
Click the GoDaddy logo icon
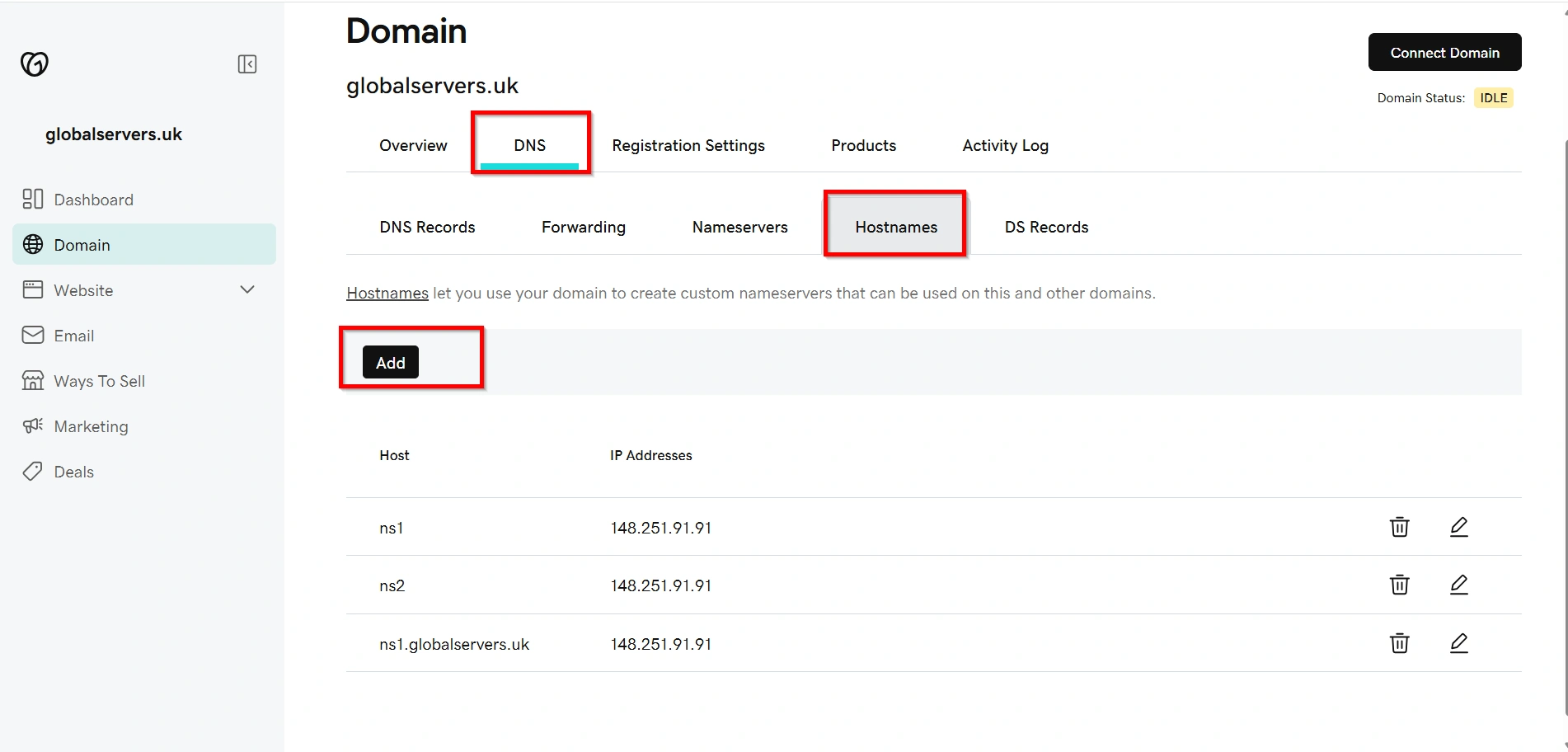point(35,63)
